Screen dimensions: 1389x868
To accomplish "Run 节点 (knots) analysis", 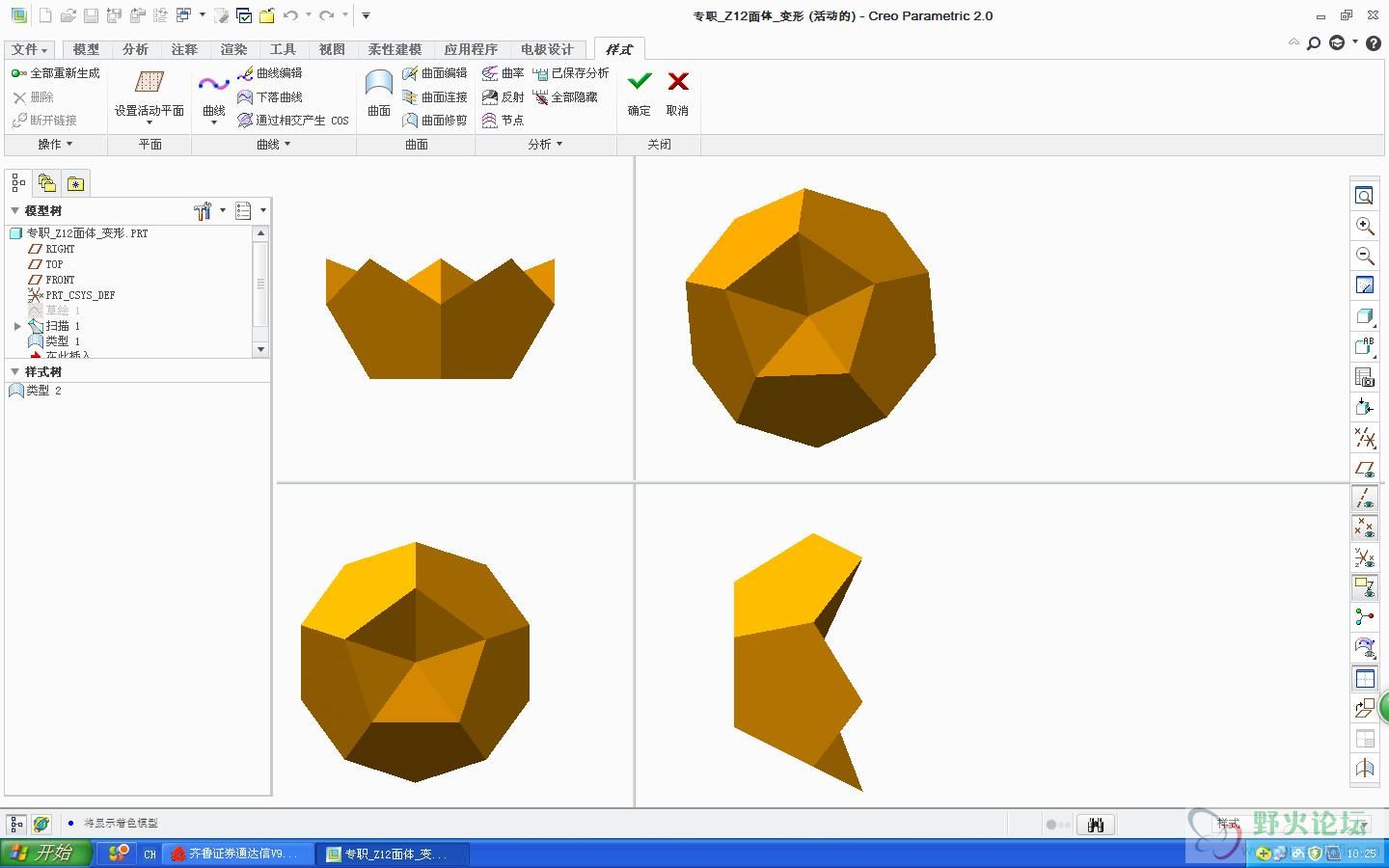I will point(503,121).
